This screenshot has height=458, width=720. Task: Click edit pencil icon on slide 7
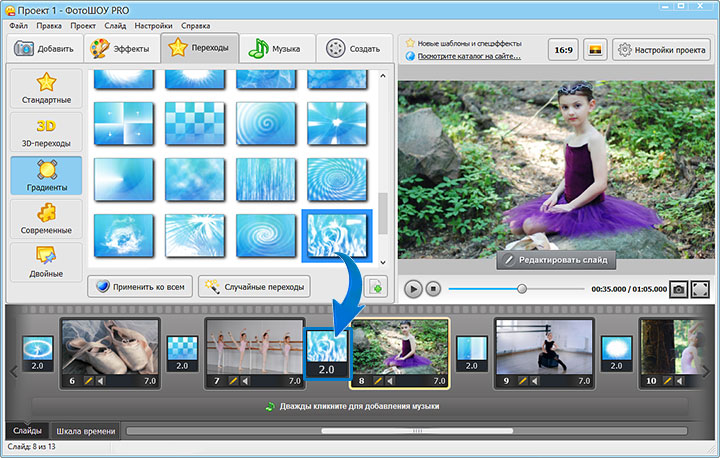[233, 381]
